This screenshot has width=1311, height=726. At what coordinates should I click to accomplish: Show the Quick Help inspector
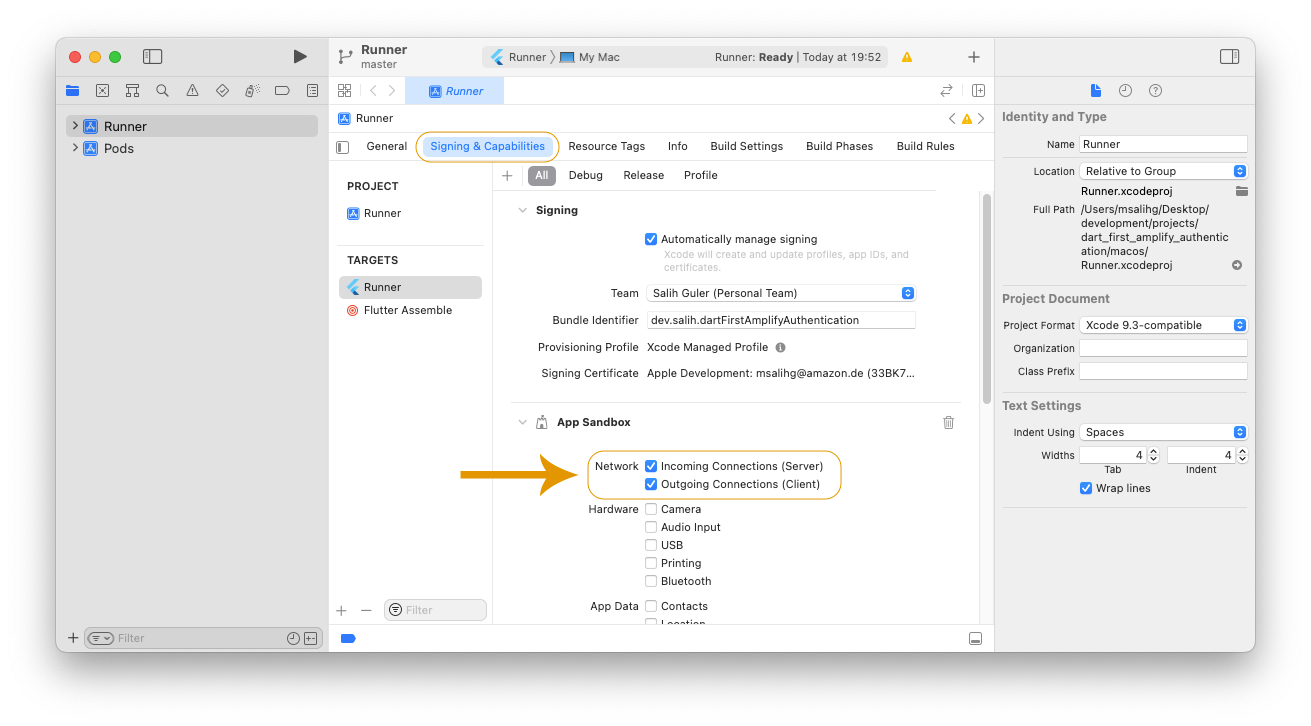1155,90
